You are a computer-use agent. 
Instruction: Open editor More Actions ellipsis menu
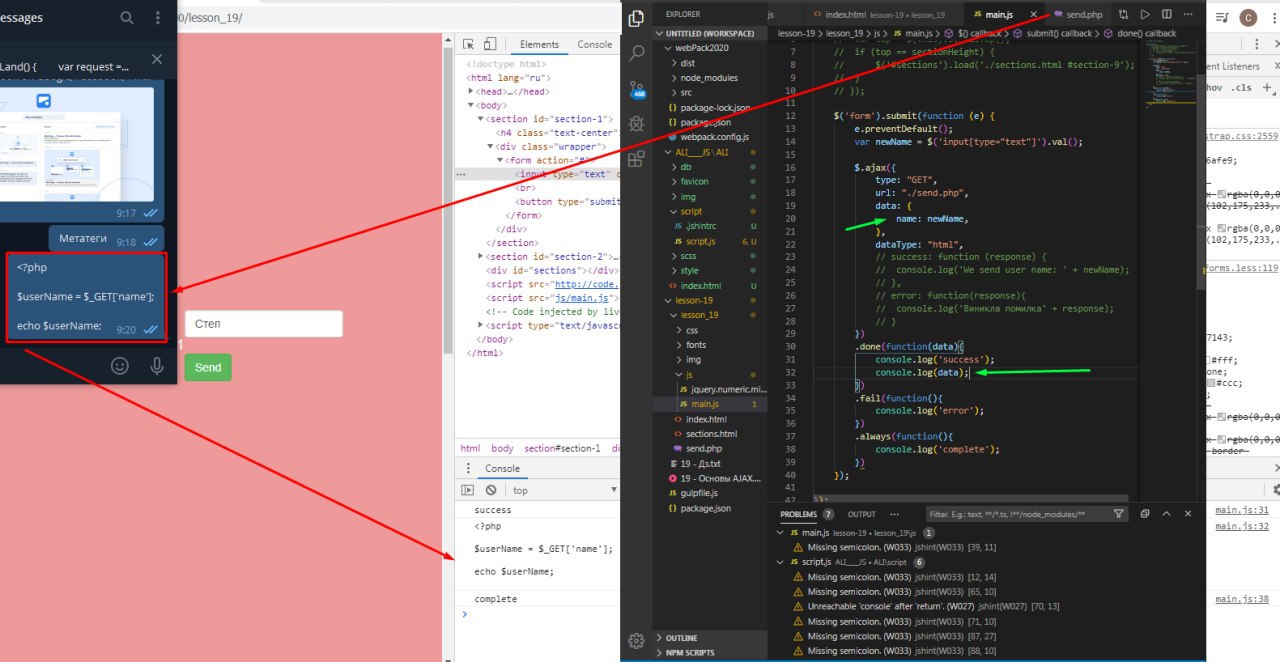[x=1188, y=15]
